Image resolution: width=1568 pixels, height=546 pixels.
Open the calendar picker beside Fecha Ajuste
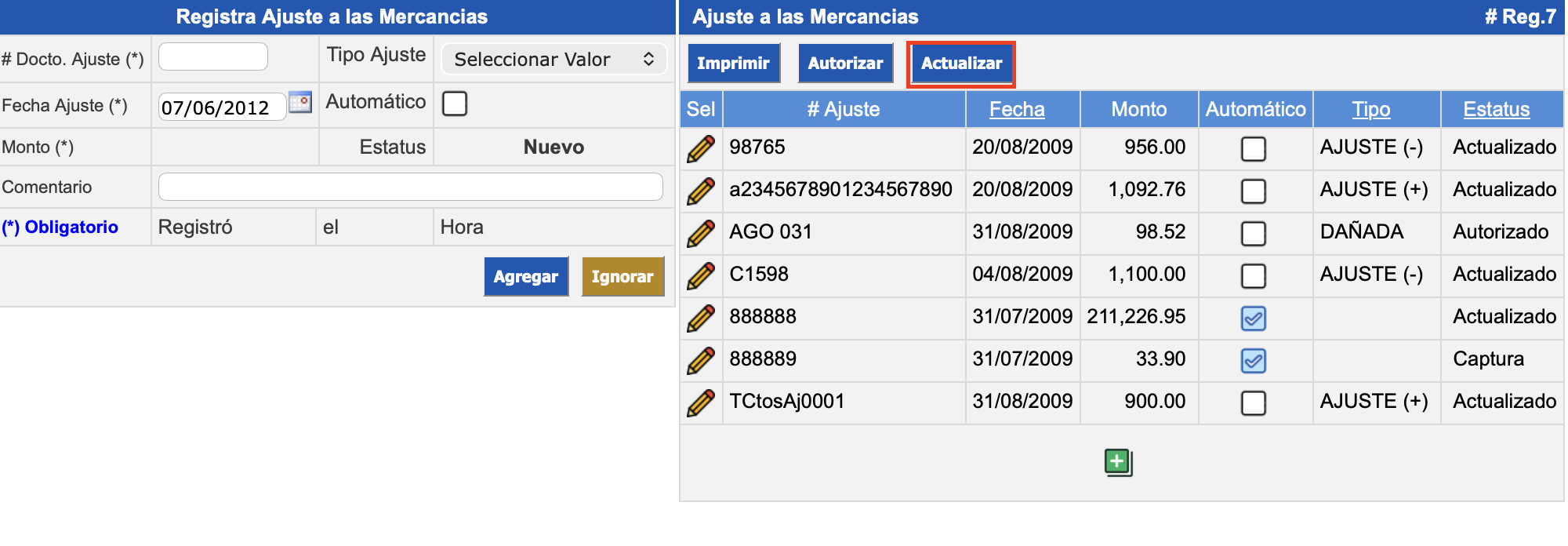click(x=300, y=103)
